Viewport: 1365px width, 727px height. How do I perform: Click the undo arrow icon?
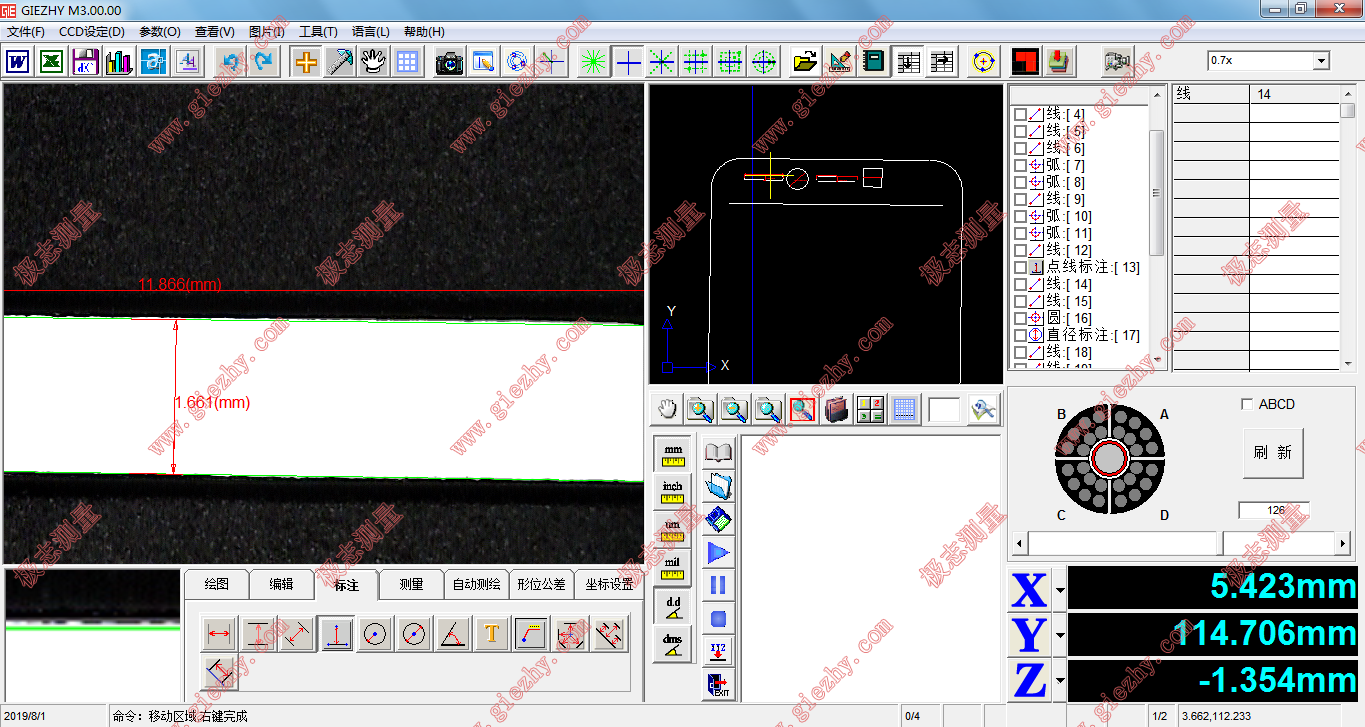click(231, 62)
